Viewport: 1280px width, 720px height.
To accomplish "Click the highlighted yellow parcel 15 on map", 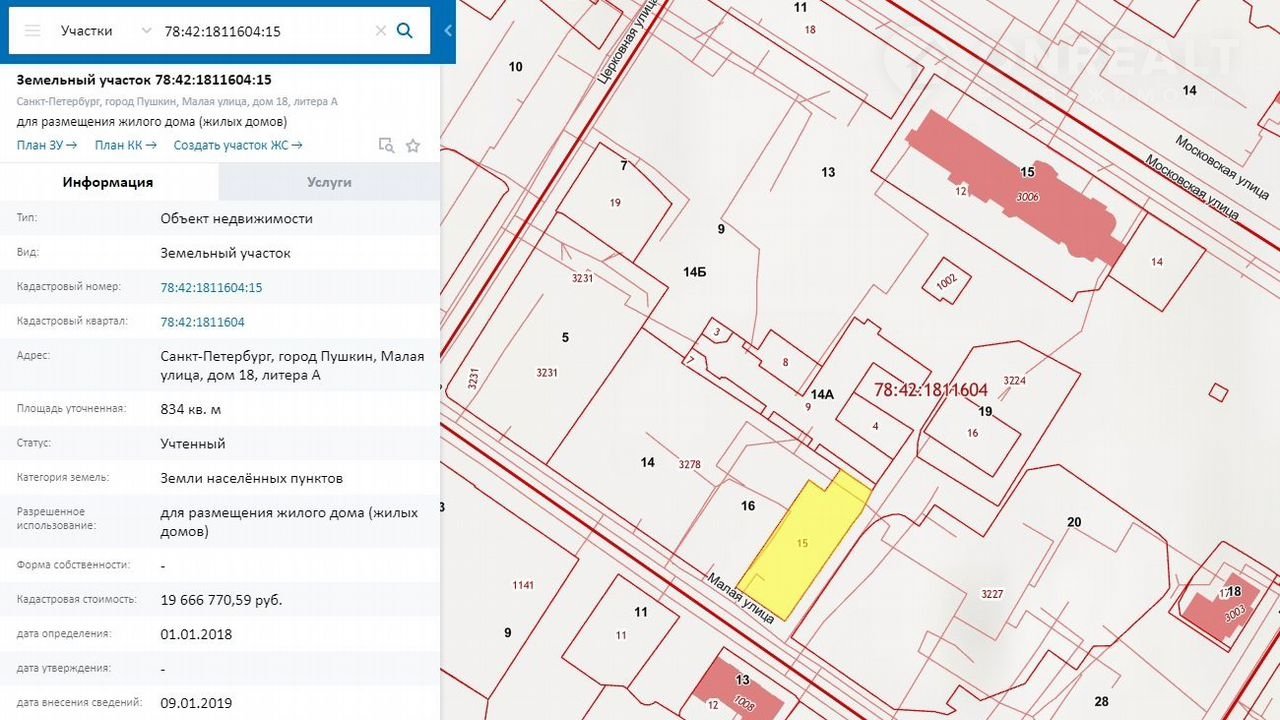I will 803,545.
